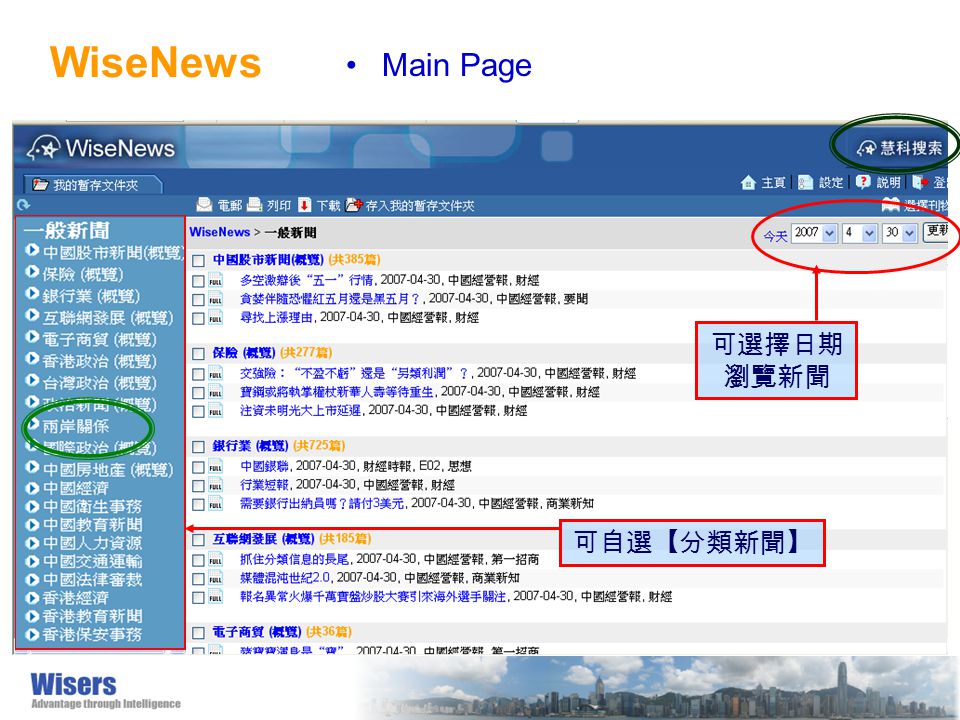Select 中國房地產 (概覽) in sidebar
The image size is (960, 720).
[x=108, y=470]
